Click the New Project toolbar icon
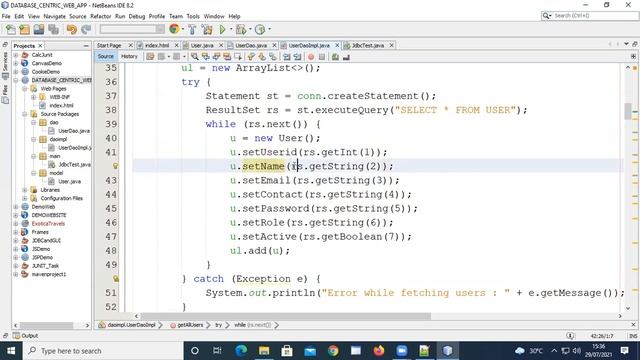Viewport: 640px width, 360px height. (24, 29)
